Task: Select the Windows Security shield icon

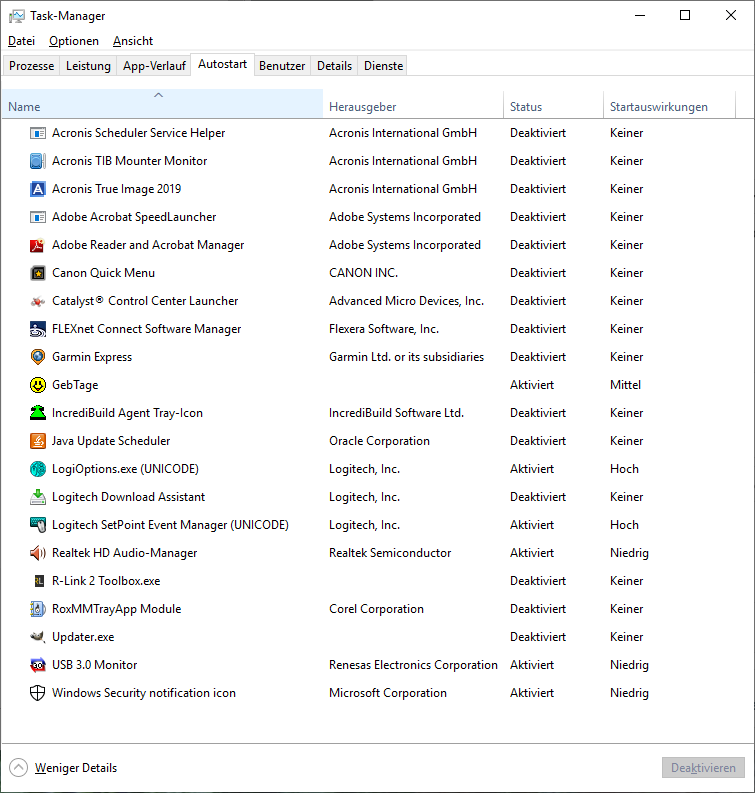Action: [x=37, y=693]
